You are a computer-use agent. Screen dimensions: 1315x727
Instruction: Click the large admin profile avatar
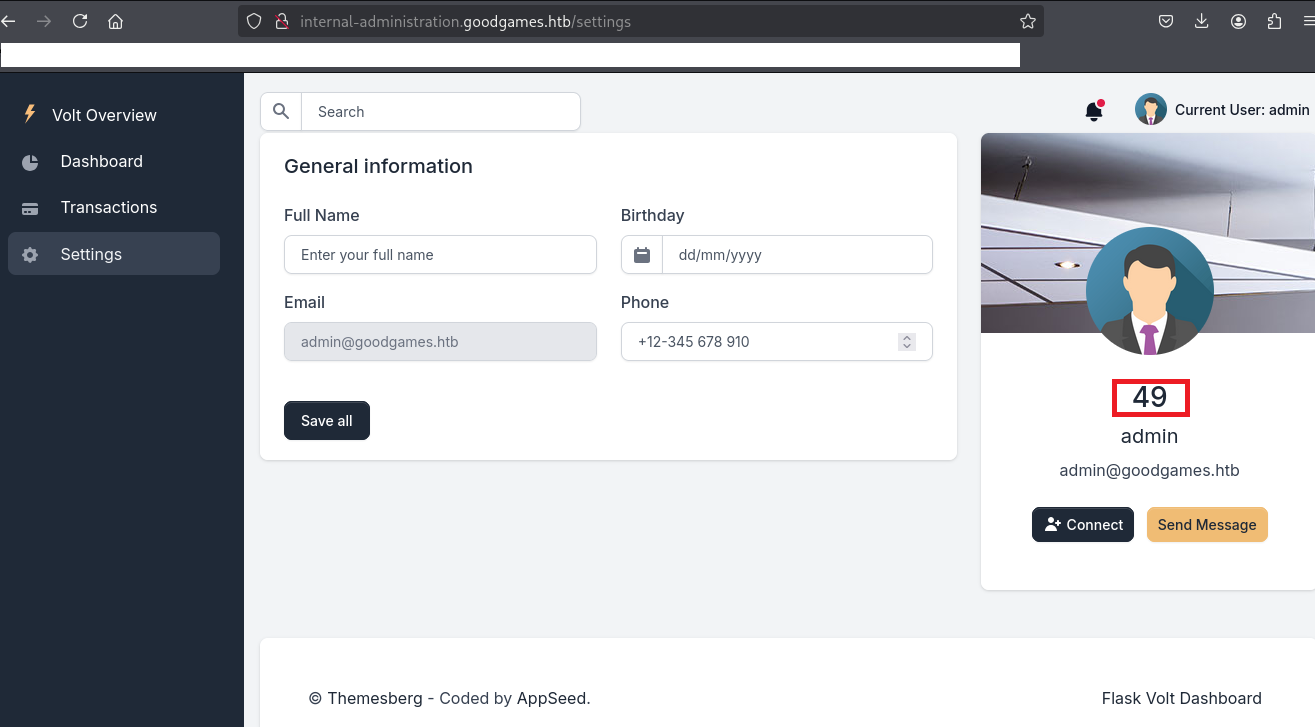tap(1149, 291)
